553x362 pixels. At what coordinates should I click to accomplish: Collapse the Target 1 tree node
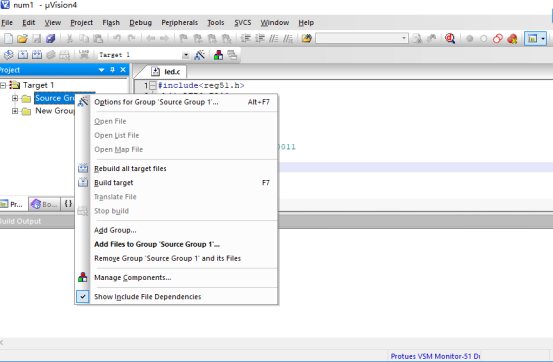coord(3,85)
